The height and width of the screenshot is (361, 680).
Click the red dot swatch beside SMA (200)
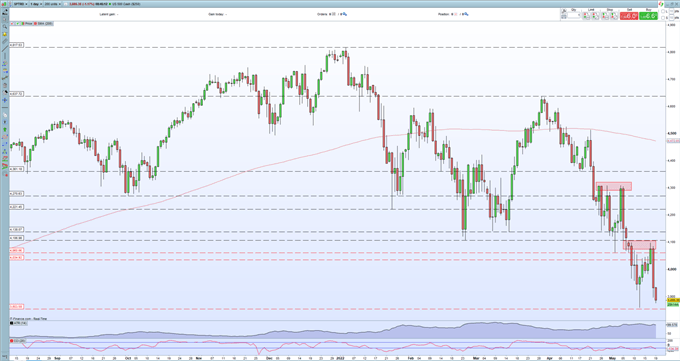pyautogui.click(x=35, y=23)
